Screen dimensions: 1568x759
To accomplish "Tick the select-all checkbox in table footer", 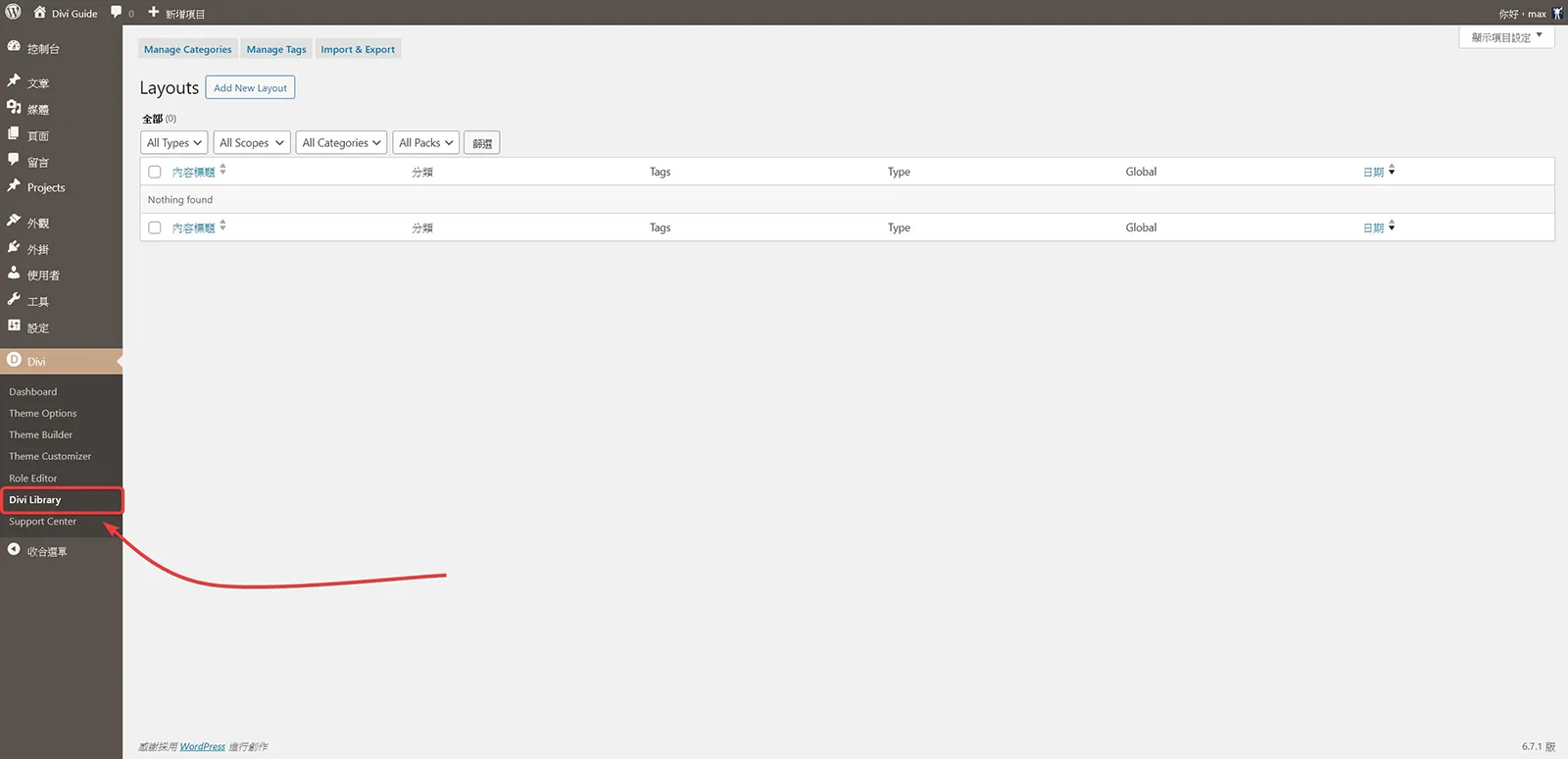I will coord(155,228).
